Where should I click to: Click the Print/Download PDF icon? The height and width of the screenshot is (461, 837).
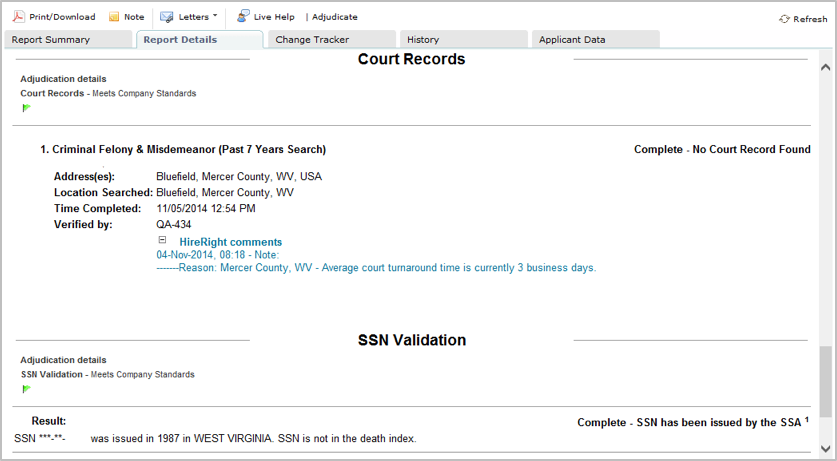[18, 17]
